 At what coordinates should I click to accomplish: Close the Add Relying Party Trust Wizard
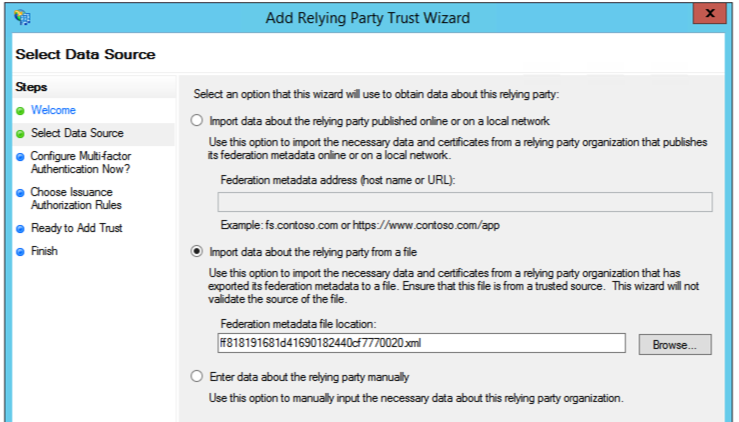709,15
